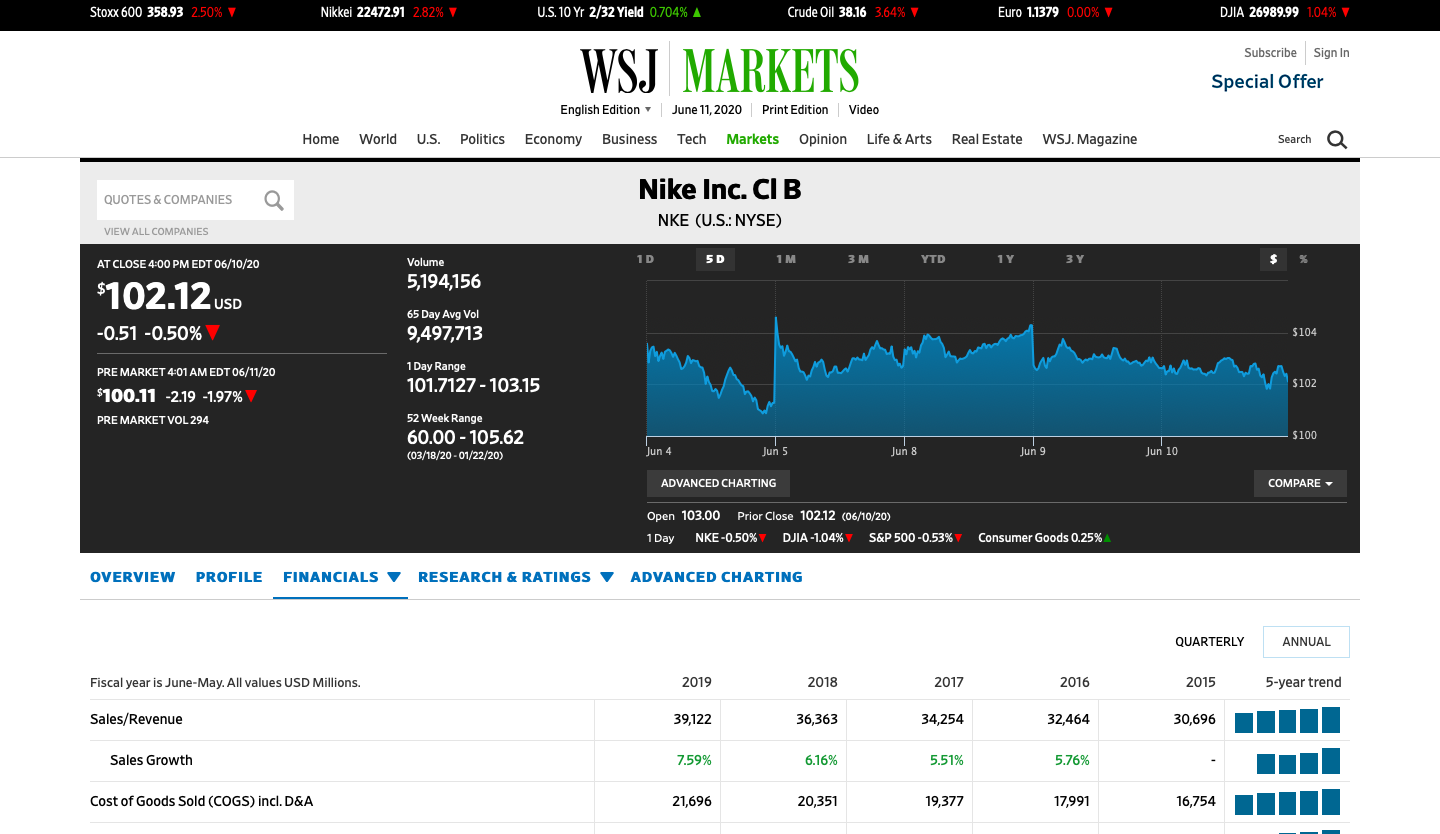
Task: Go to the Opinion section
Action: pos(823,139)
